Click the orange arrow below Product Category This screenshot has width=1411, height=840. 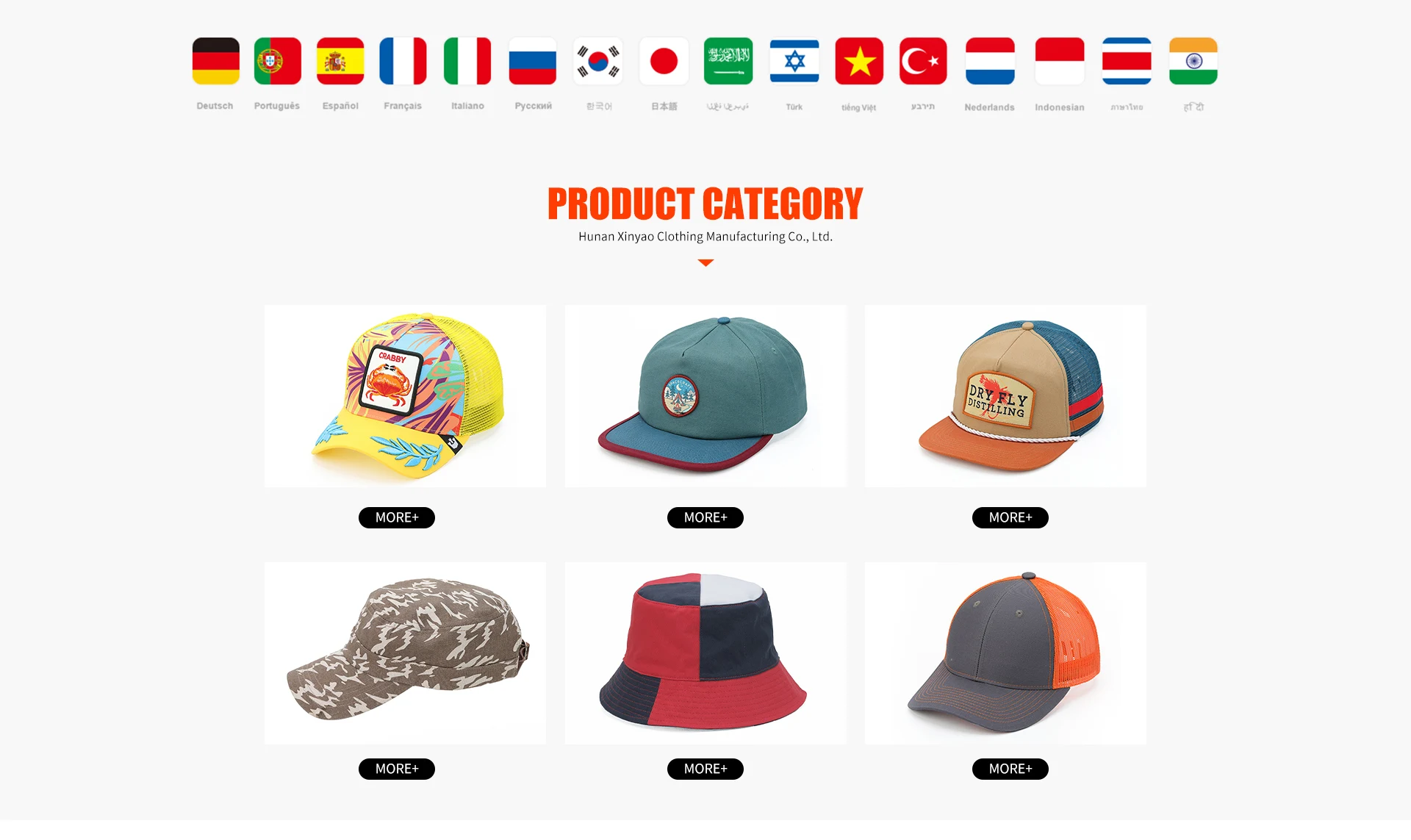(x=705, y=262)
